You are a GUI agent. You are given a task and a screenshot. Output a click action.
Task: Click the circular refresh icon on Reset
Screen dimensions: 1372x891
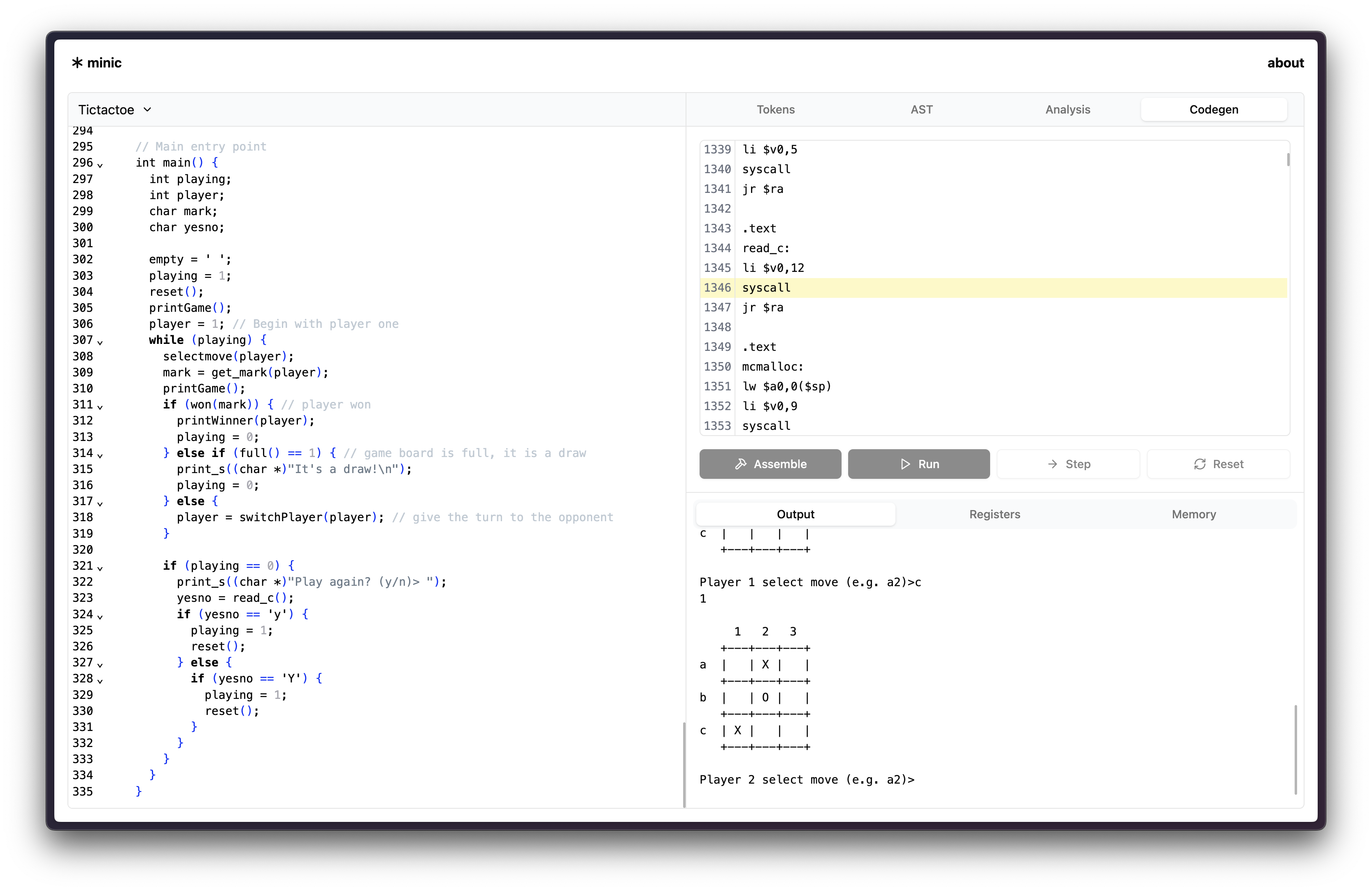click(x=1200, y=464)
